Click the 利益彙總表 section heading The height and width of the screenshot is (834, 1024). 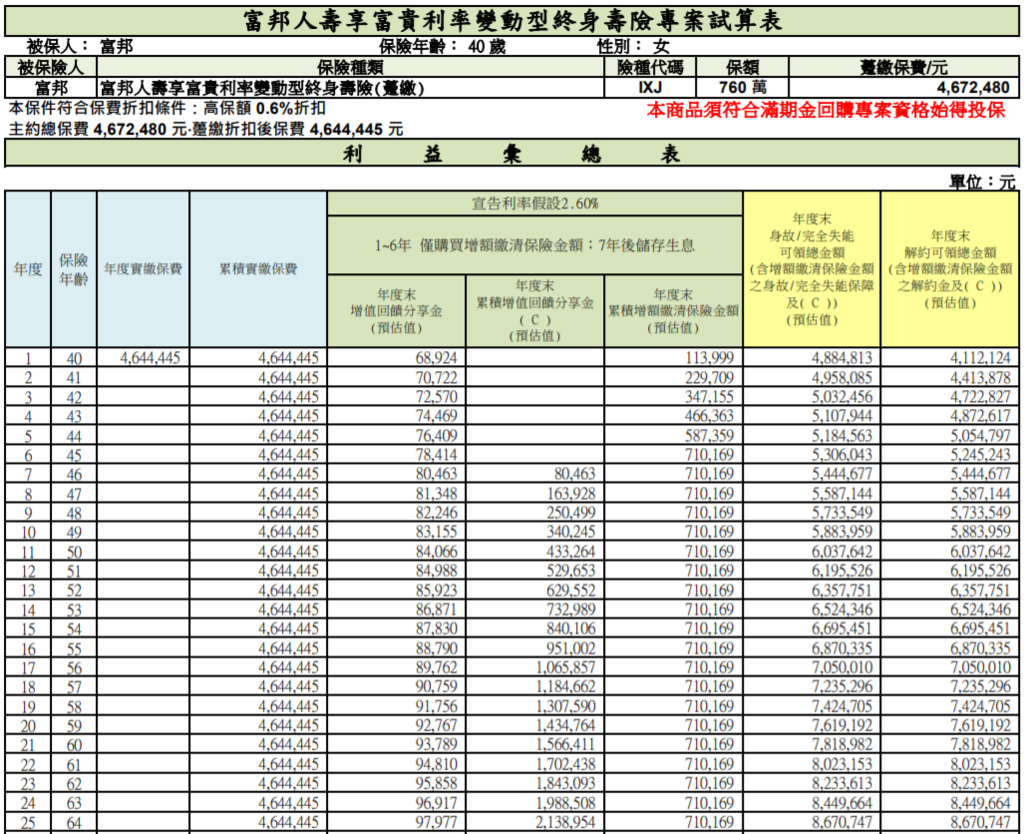(x=512, y=154)
